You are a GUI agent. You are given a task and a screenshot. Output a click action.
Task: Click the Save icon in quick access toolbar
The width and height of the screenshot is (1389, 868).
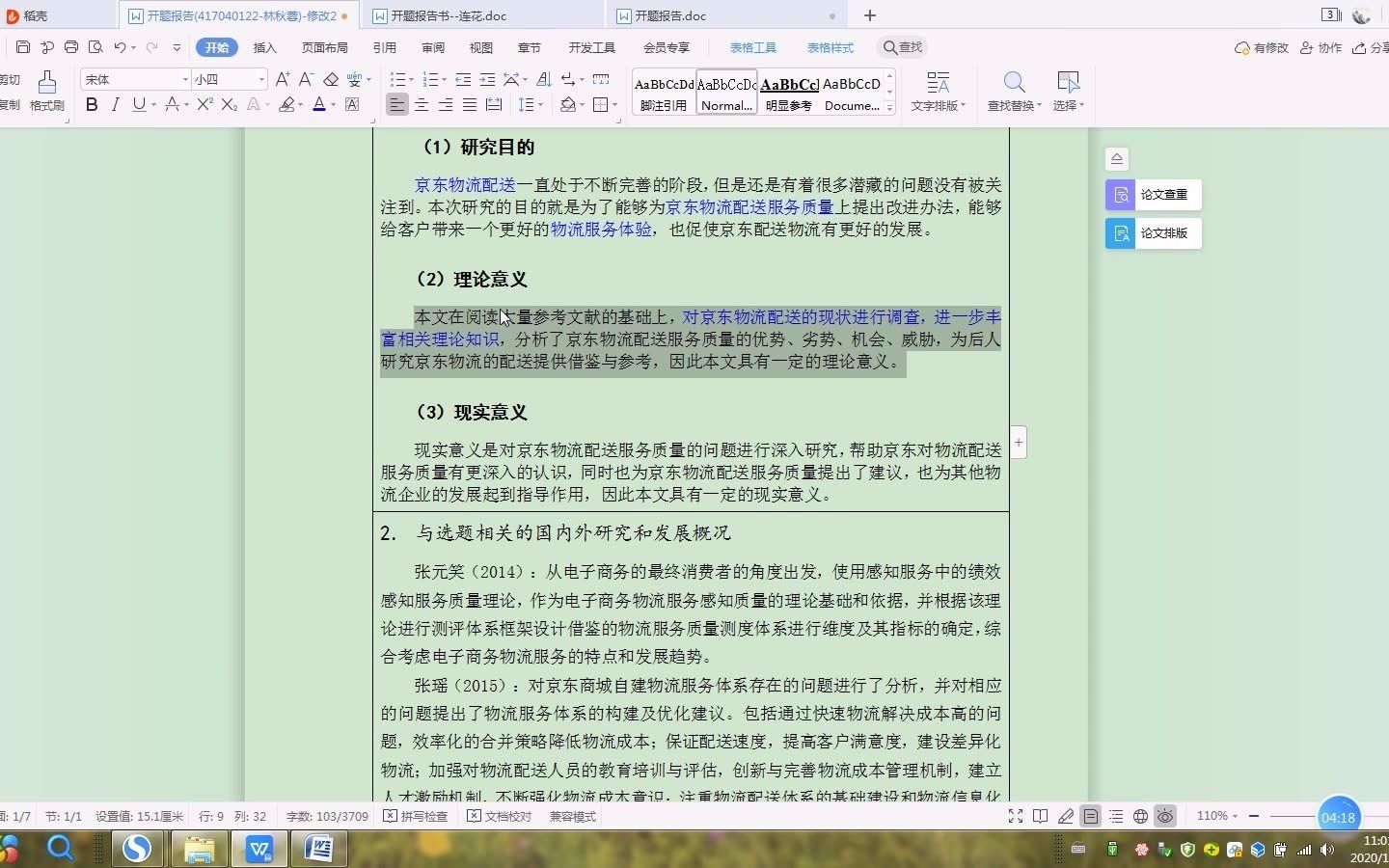(23, 47)
